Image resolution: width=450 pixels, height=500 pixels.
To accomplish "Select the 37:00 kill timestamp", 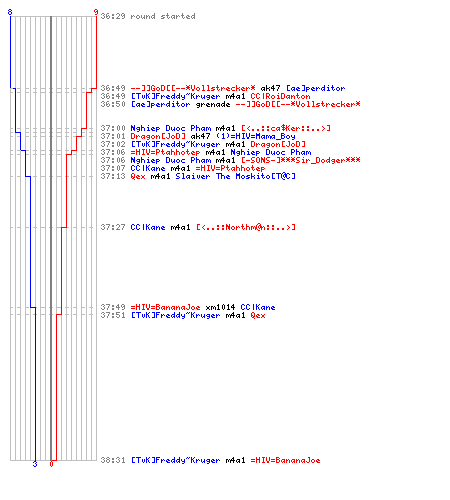I will [x=113, y=128].
